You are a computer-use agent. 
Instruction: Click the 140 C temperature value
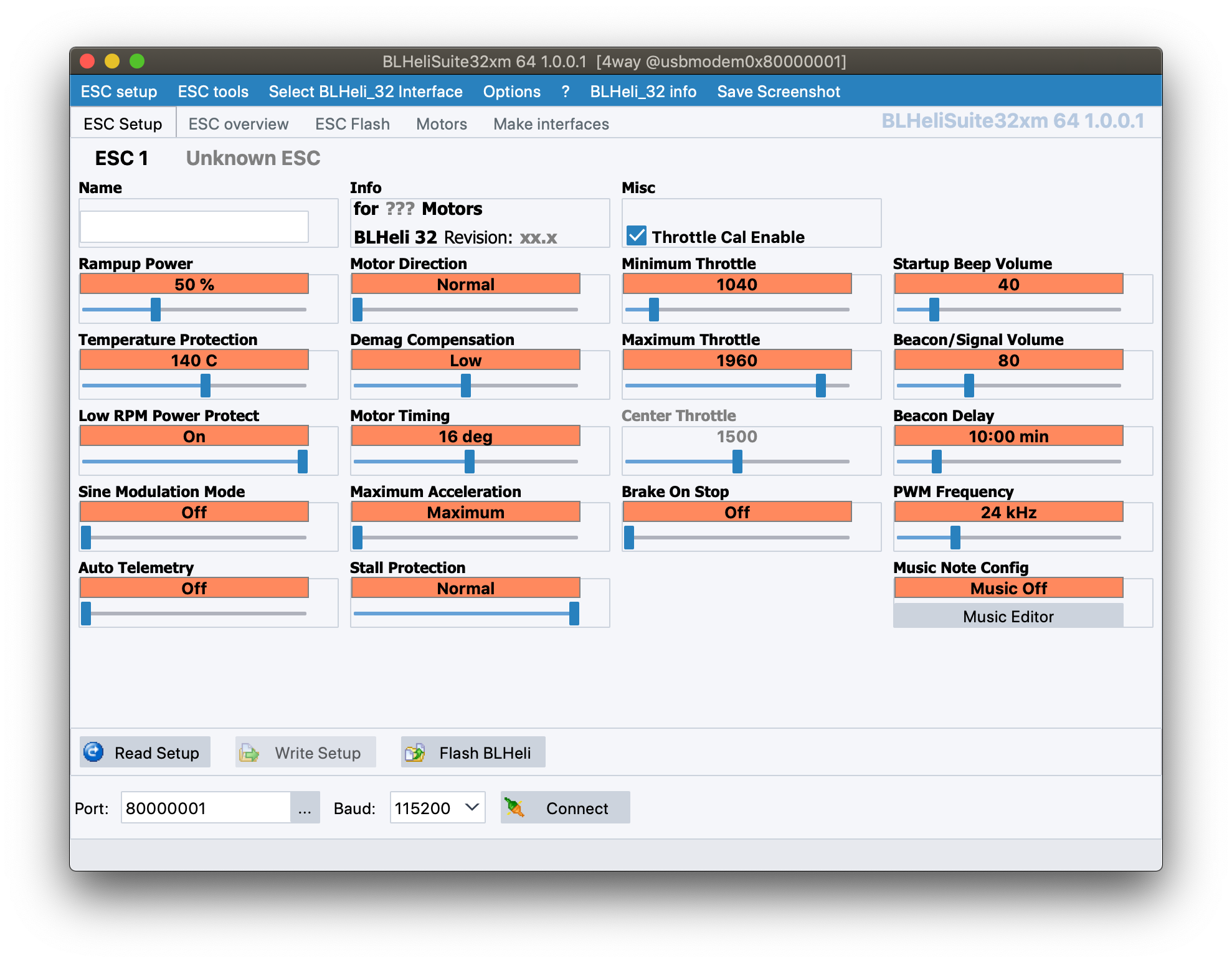[194, 360]
